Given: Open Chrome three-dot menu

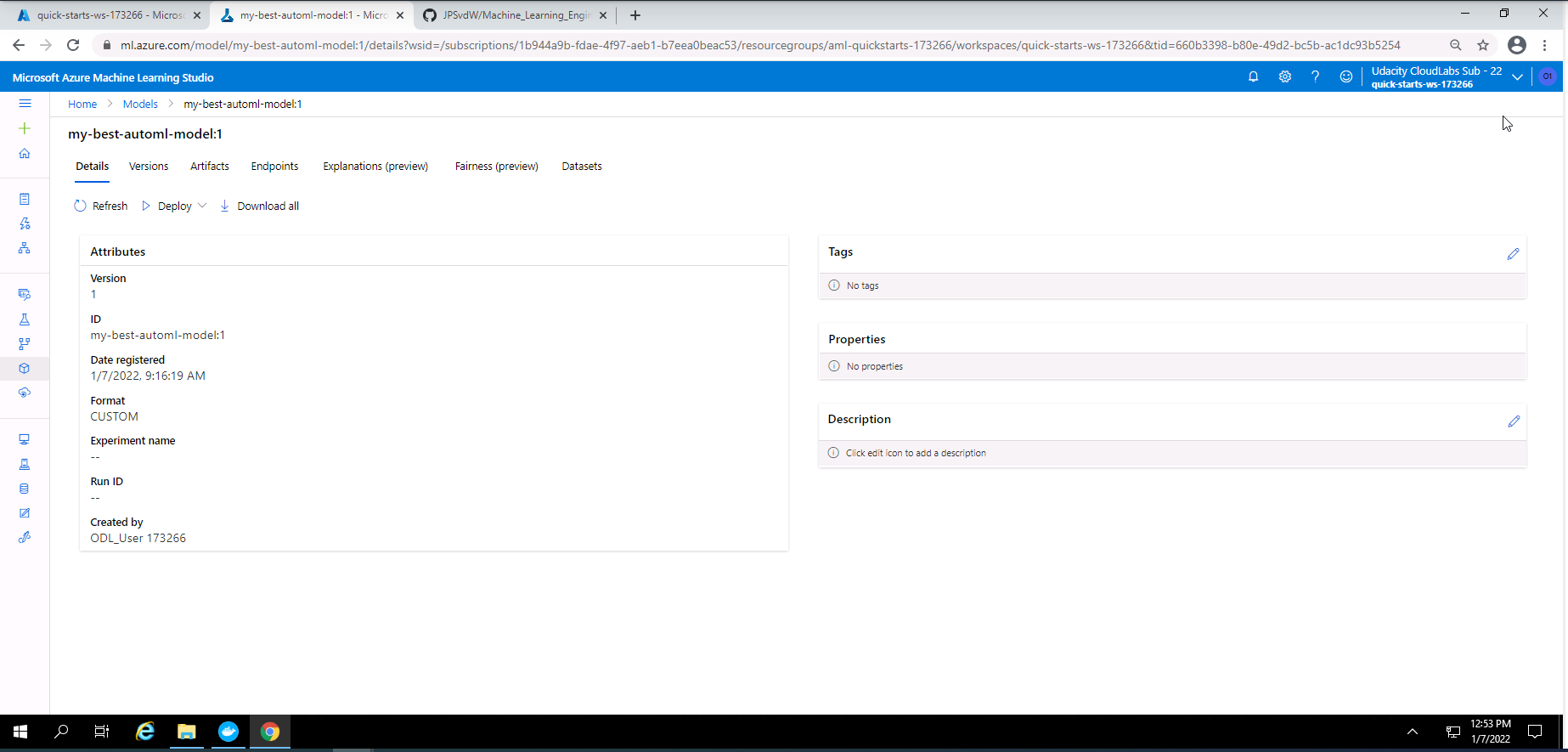Looking at the screenshot, I should tap(1544, 45).
